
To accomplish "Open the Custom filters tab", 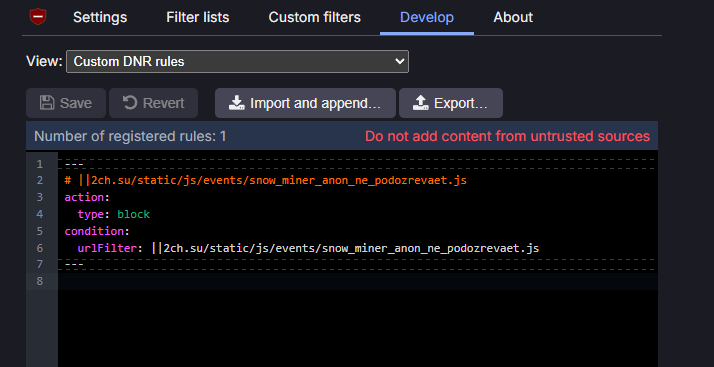I will tap(315, 17).
